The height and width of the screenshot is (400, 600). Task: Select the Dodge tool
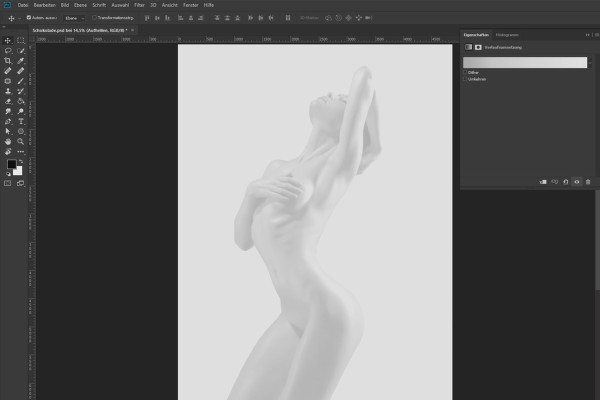tap(21, 111)
